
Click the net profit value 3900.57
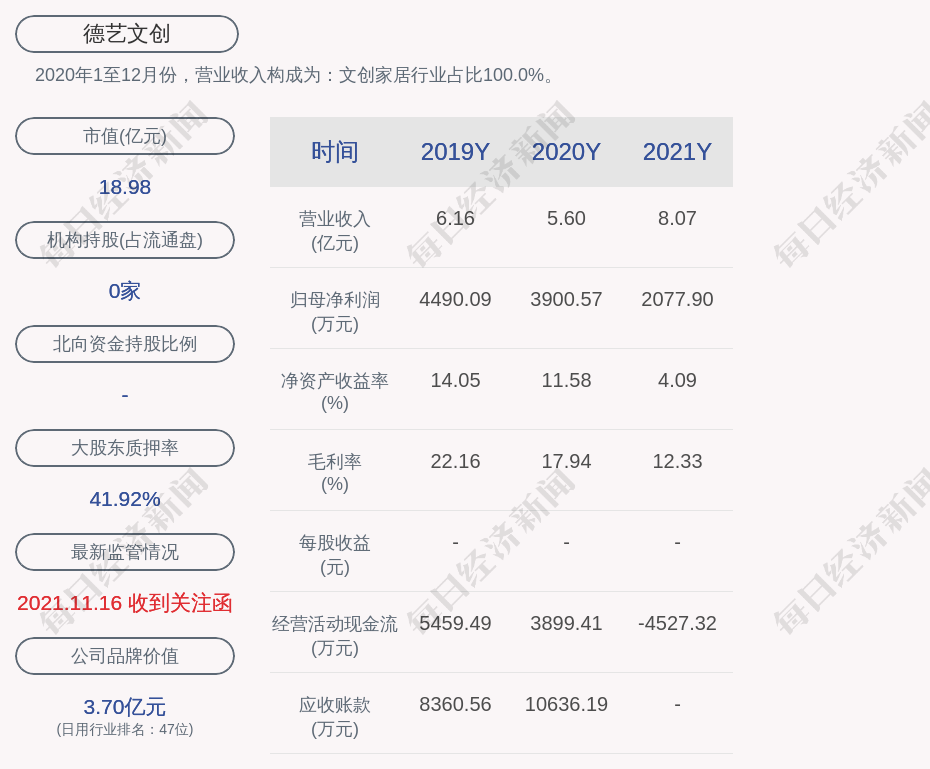(566, 299)
